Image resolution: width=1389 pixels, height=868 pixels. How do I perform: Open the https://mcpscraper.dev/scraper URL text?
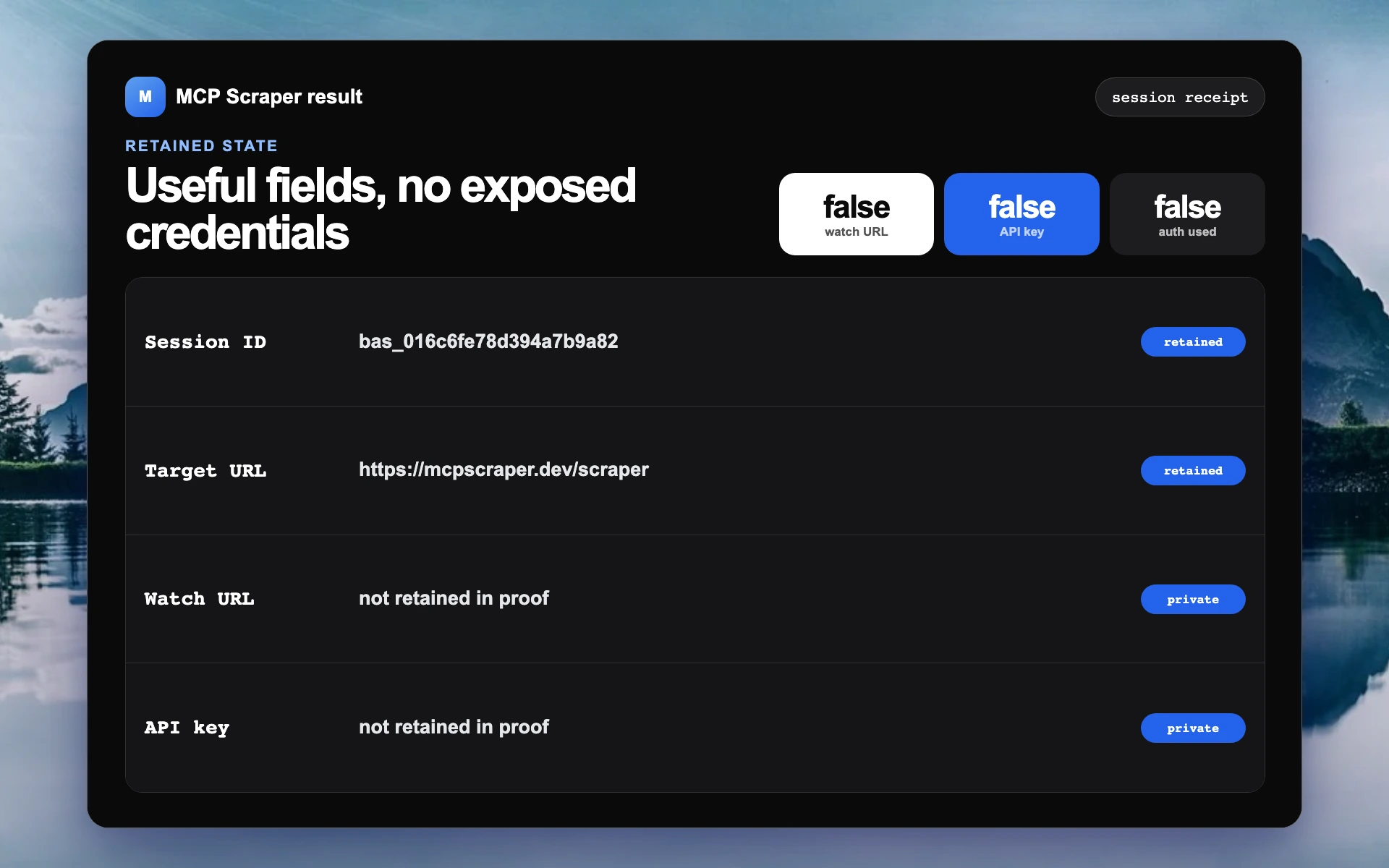coord(504,470)
